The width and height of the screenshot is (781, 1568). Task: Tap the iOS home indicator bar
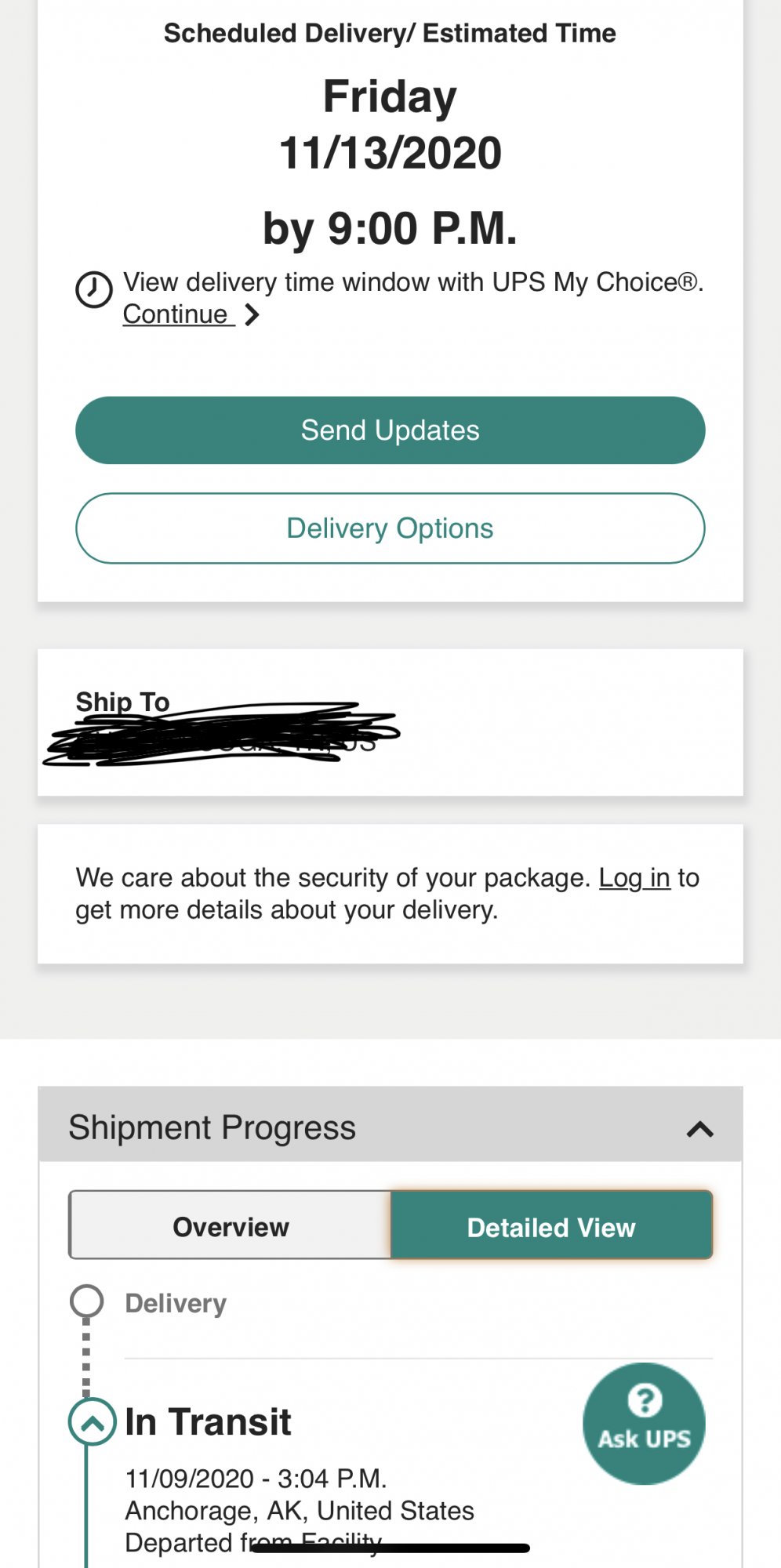coord(390,1548)
